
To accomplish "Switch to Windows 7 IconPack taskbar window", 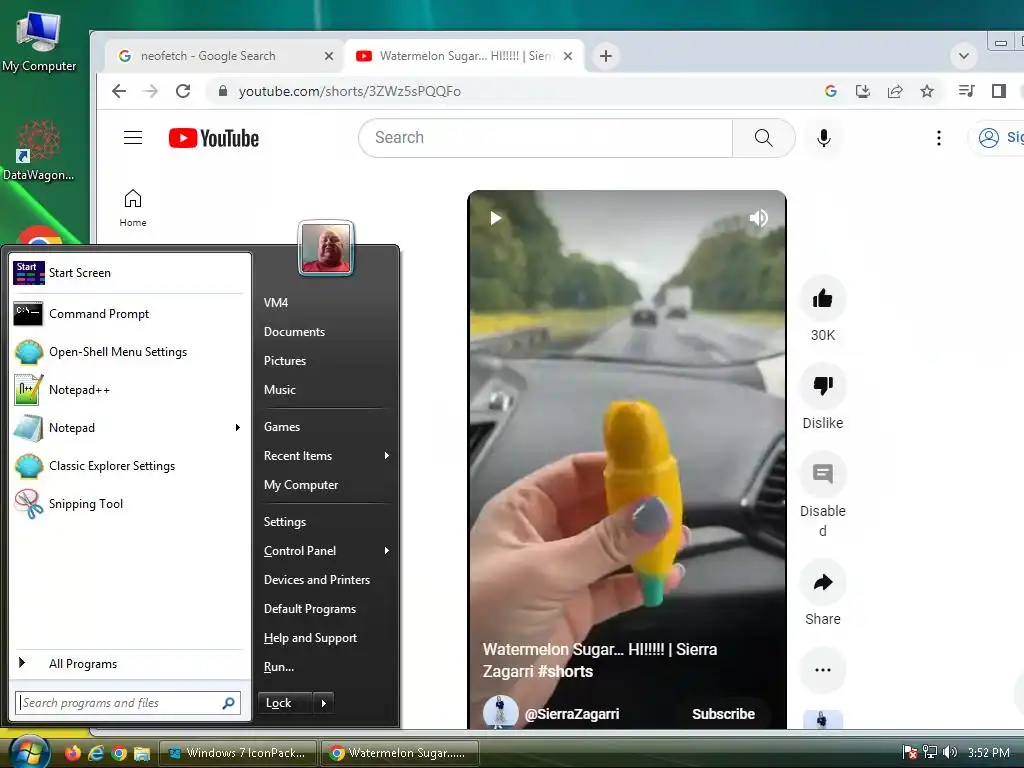I will (x=238, y=753).
